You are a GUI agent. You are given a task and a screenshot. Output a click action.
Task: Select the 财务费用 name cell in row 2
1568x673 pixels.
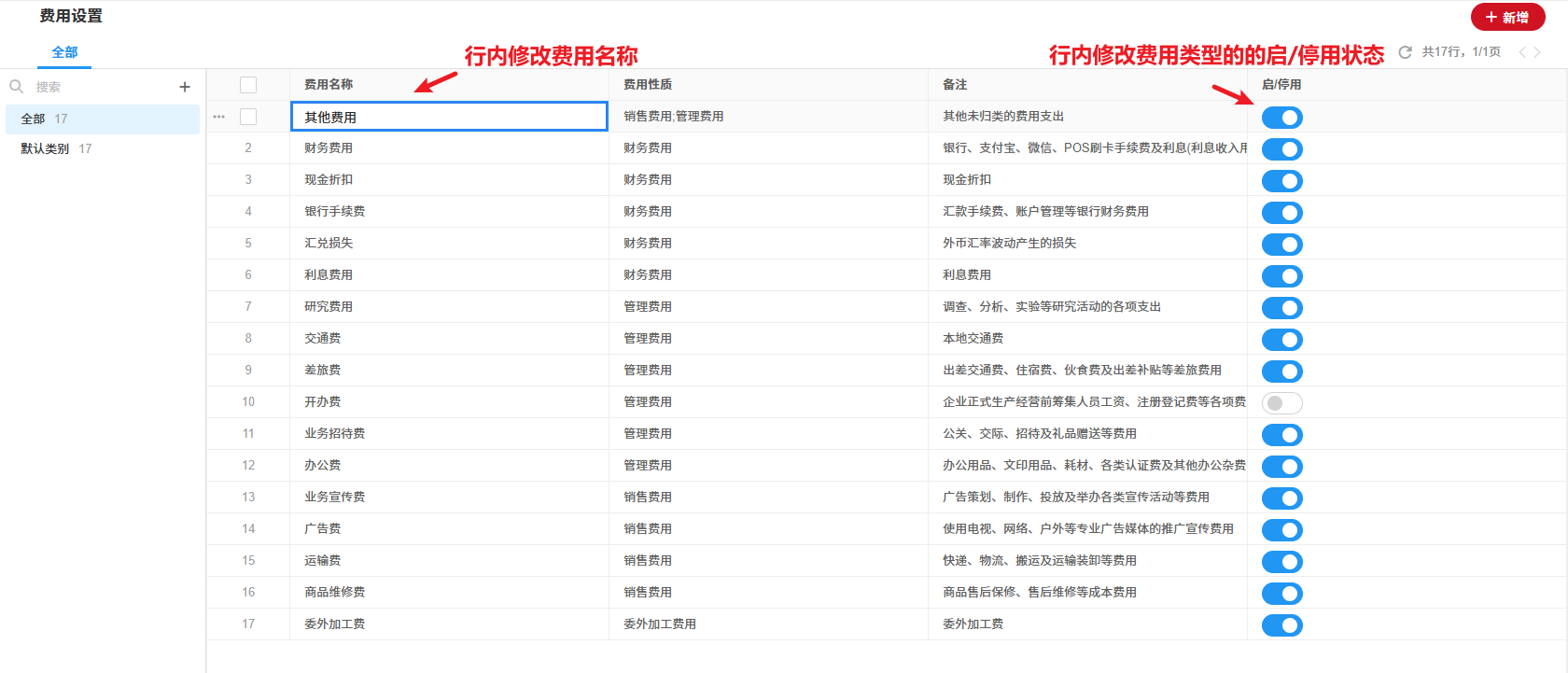(449, 148)
